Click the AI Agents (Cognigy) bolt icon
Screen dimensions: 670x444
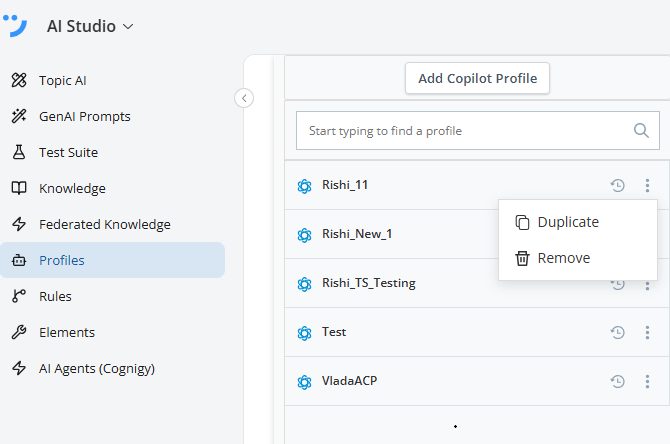pos(19,368)
